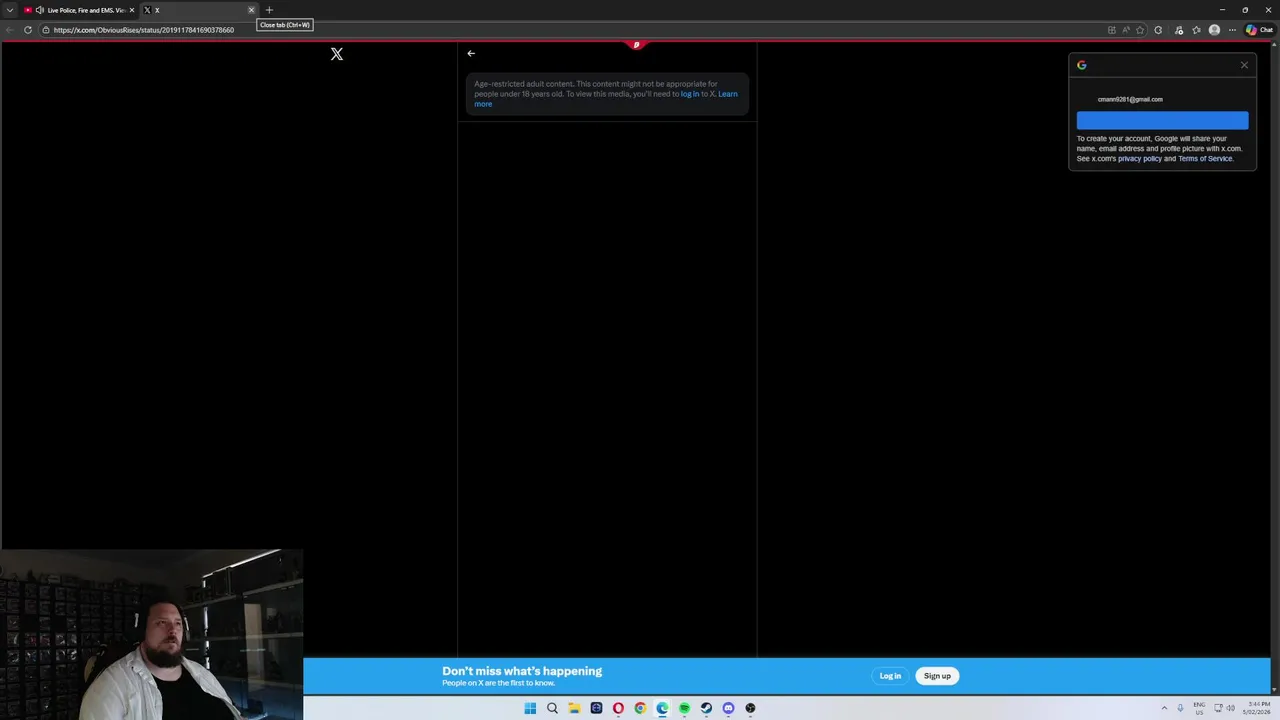Go back using the post's back arrow

pos(471,54)
